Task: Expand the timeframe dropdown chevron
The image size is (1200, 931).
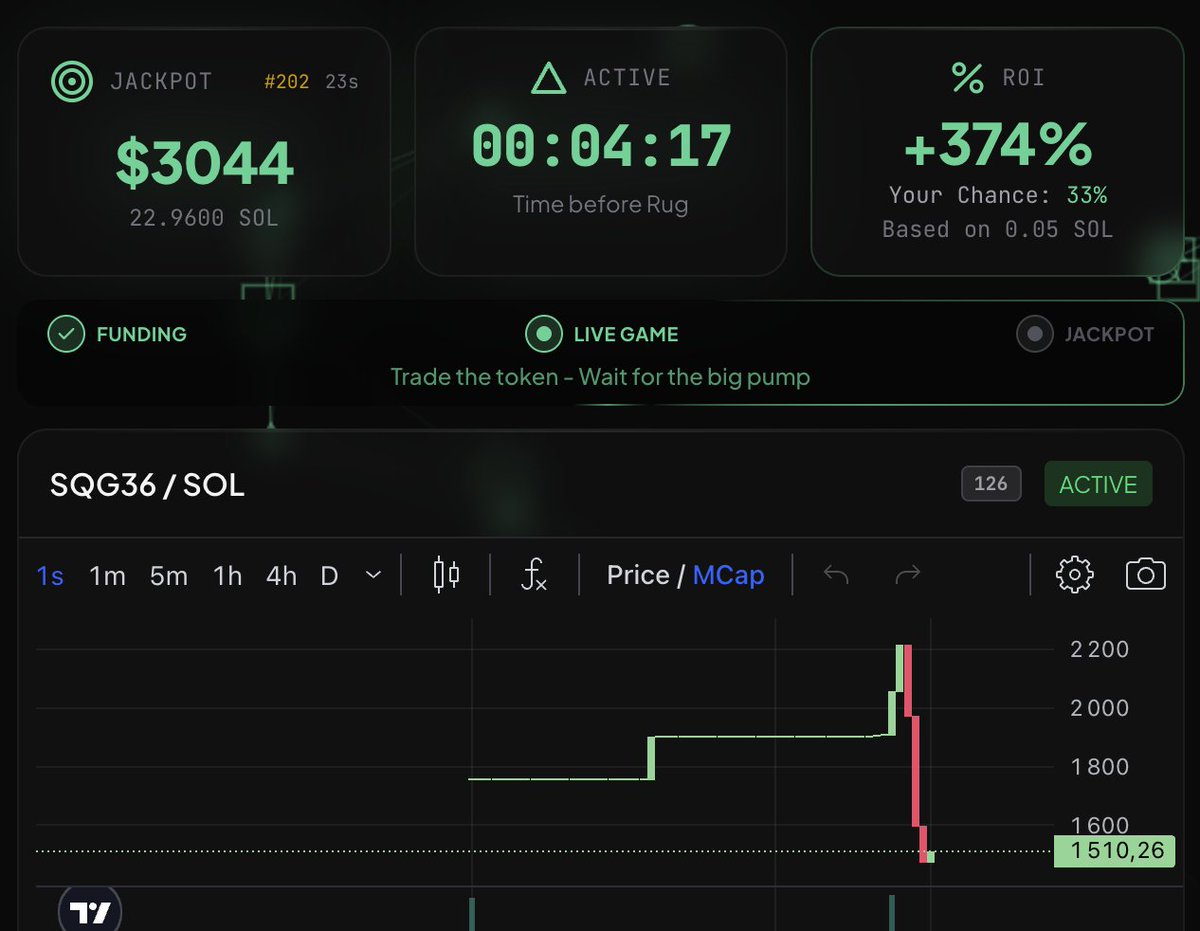Action: click(x=373, y=575)
